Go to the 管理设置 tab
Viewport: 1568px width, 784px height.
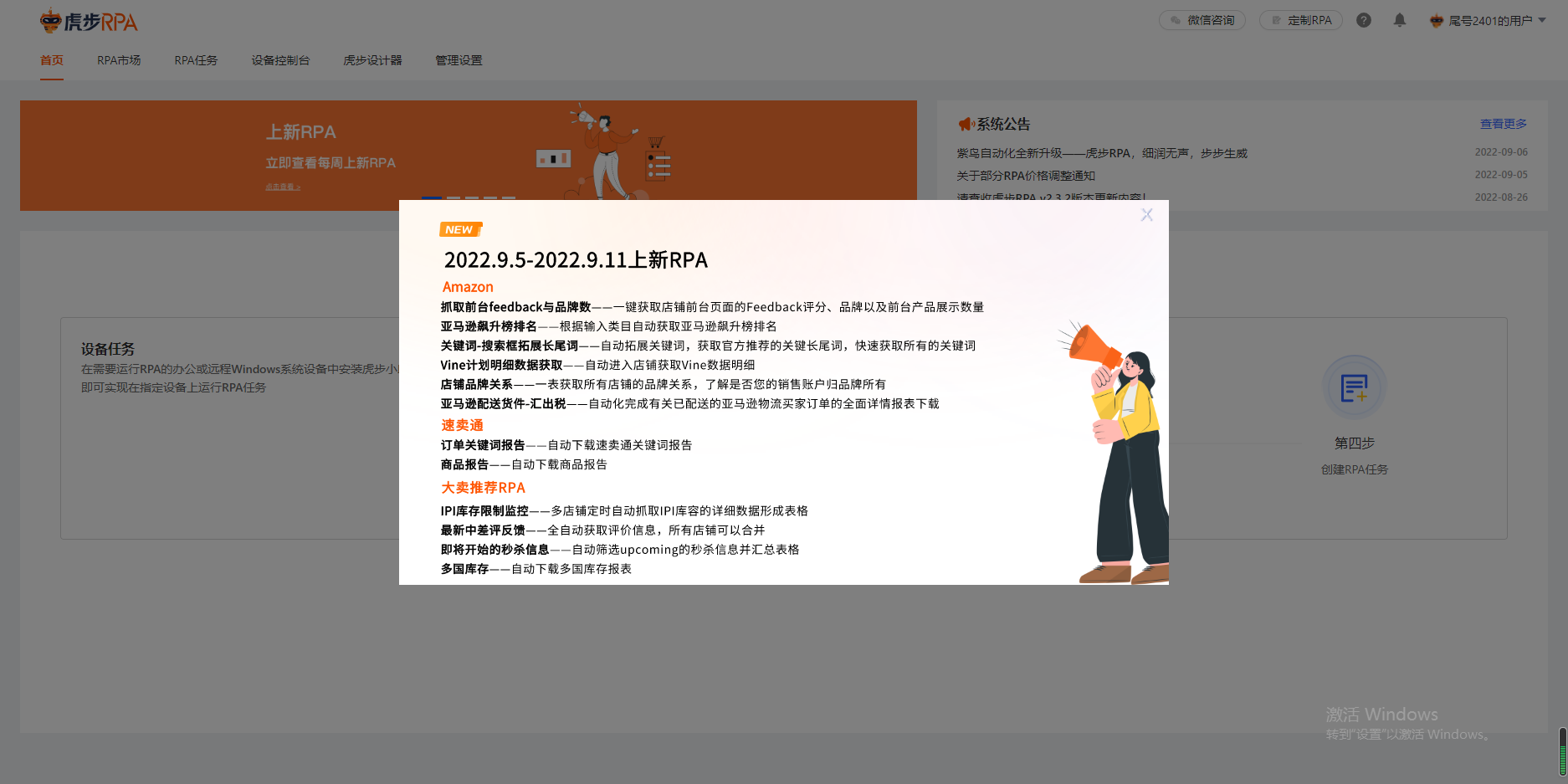tap(459, 60)
